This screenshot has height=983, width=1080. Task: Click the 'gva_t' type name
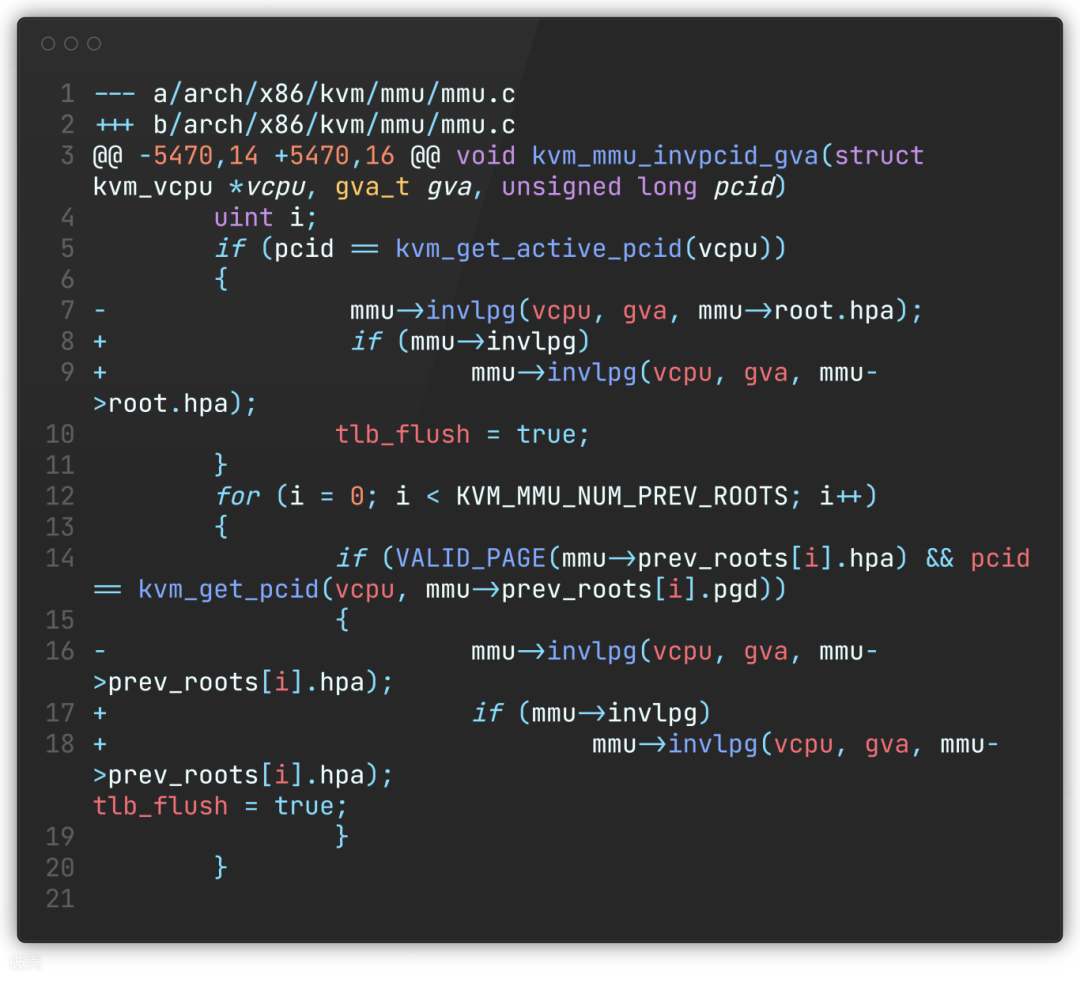click(372, 187)
